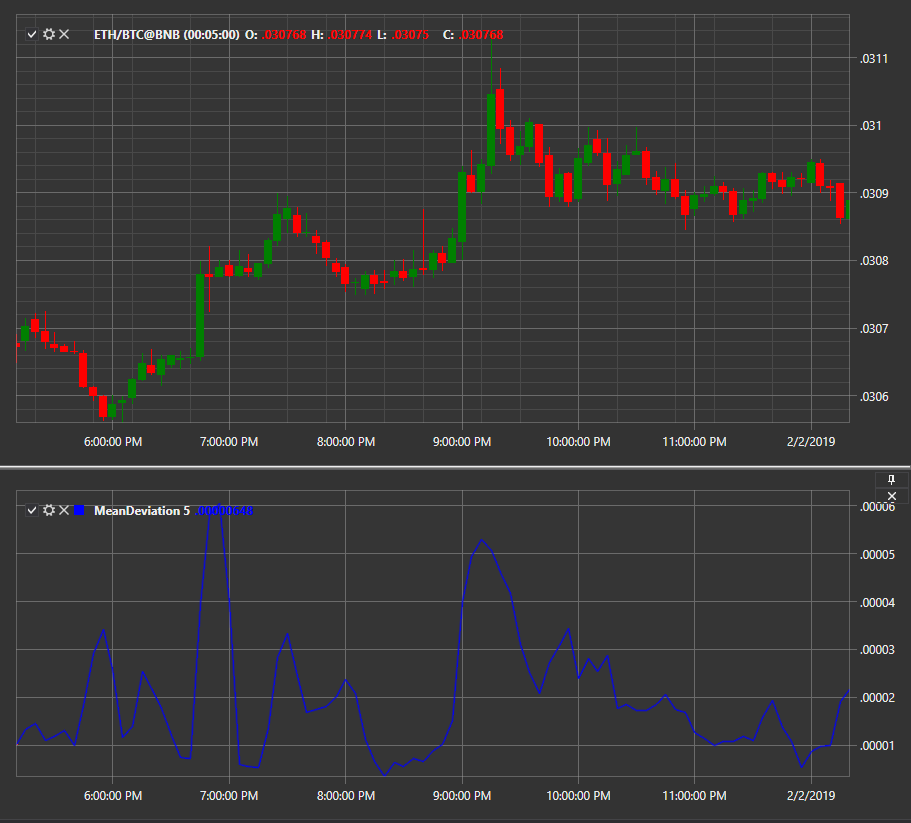This screenshot has height=823, width=911.
Task: Close the lower indicator pane
Action: 892,496
